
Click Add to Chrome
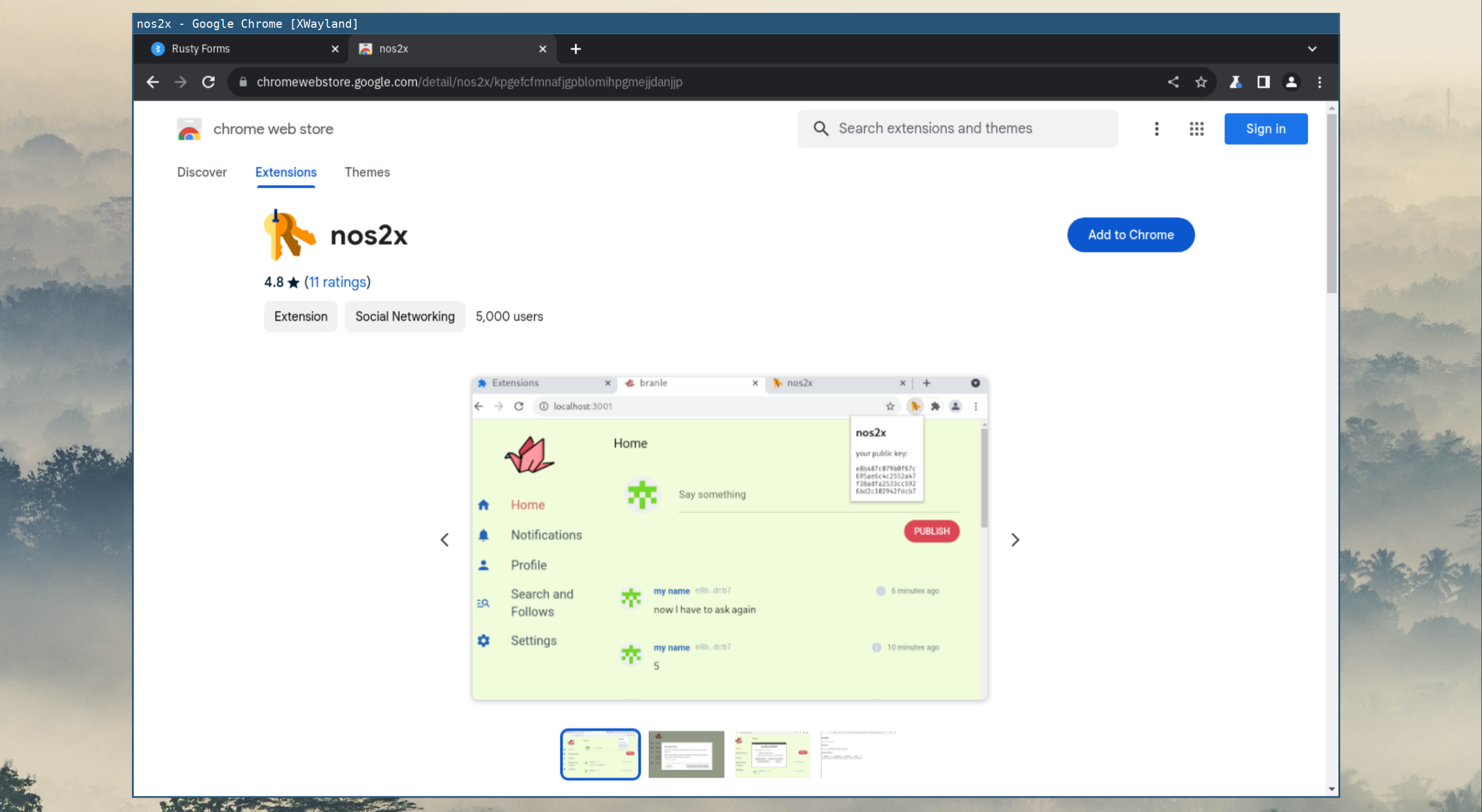pyautogui.click(x=1131, y=235)
